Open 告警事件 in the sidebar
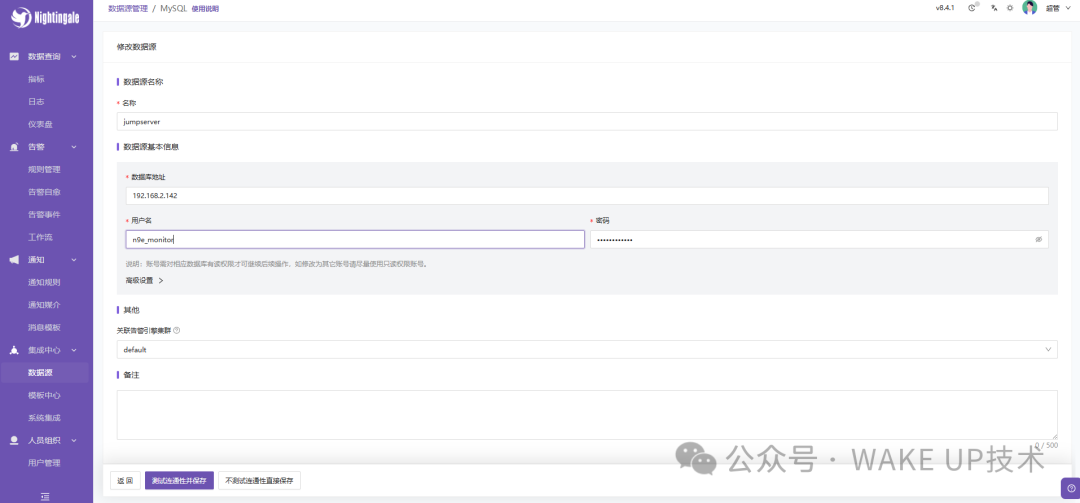 point(44,214)
